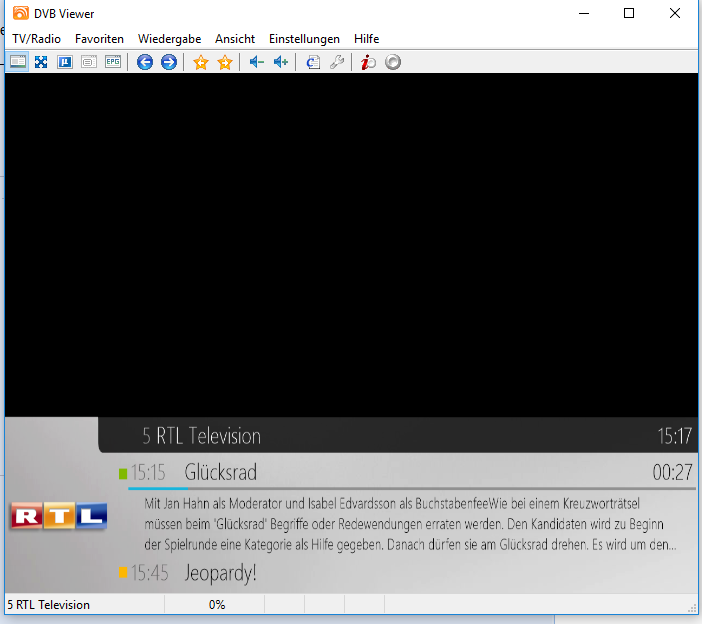Select the upcoming program Jeopardy!

tap(220, 573)
